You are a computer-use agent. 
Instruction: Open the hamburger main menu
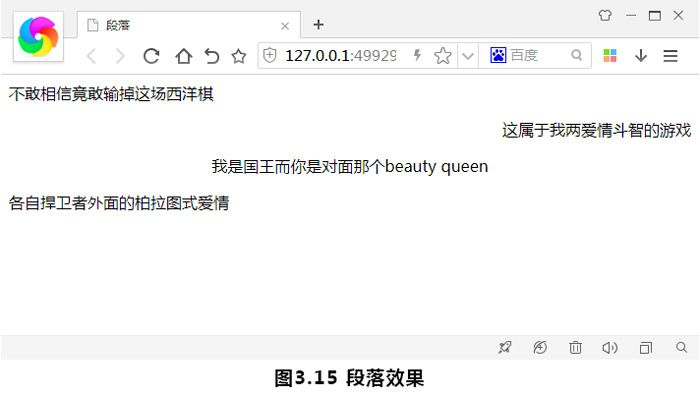pyautogui.click(x=671, y=56)
